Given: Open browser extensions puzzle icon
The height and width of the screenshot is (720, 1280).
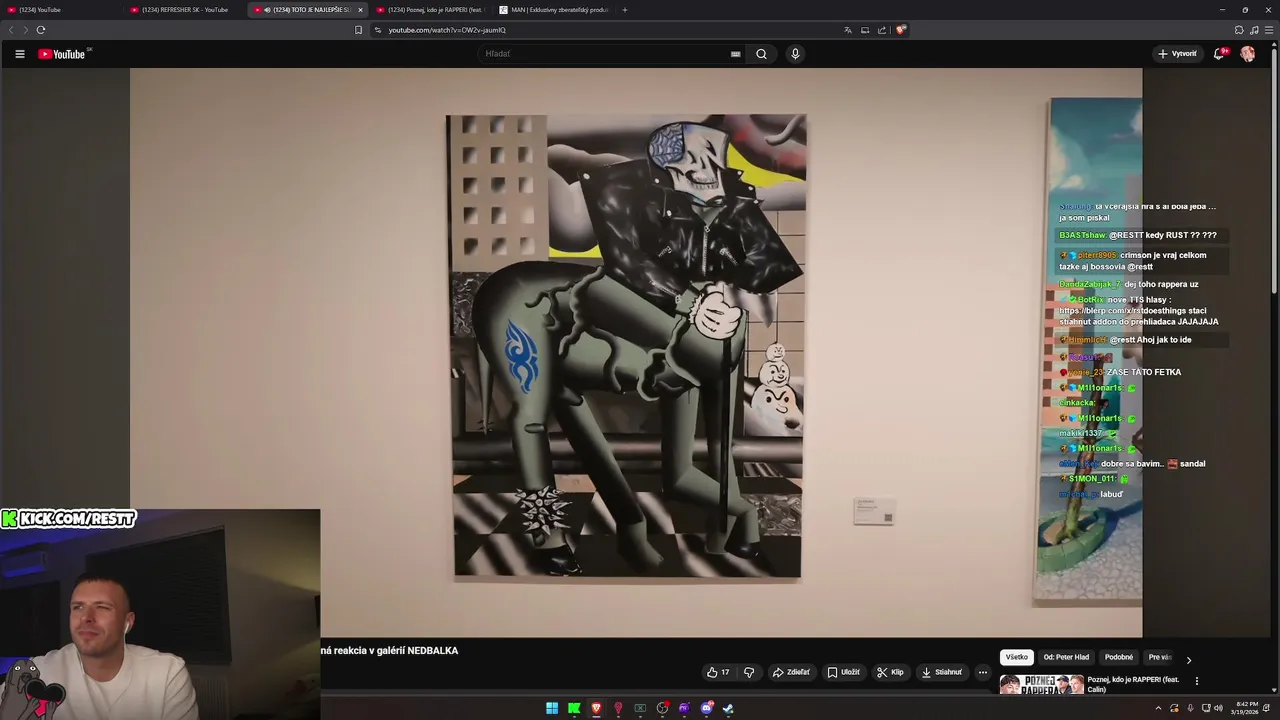Looking at the screenshot, I should point(1239,30).
